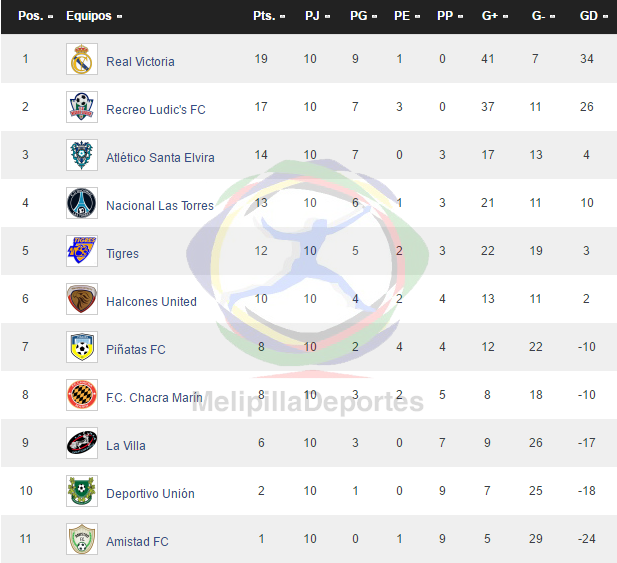Sort by the PJ column header
This screenshot has height=563, width=617.
pyautogui.click(x=317, y=16)
